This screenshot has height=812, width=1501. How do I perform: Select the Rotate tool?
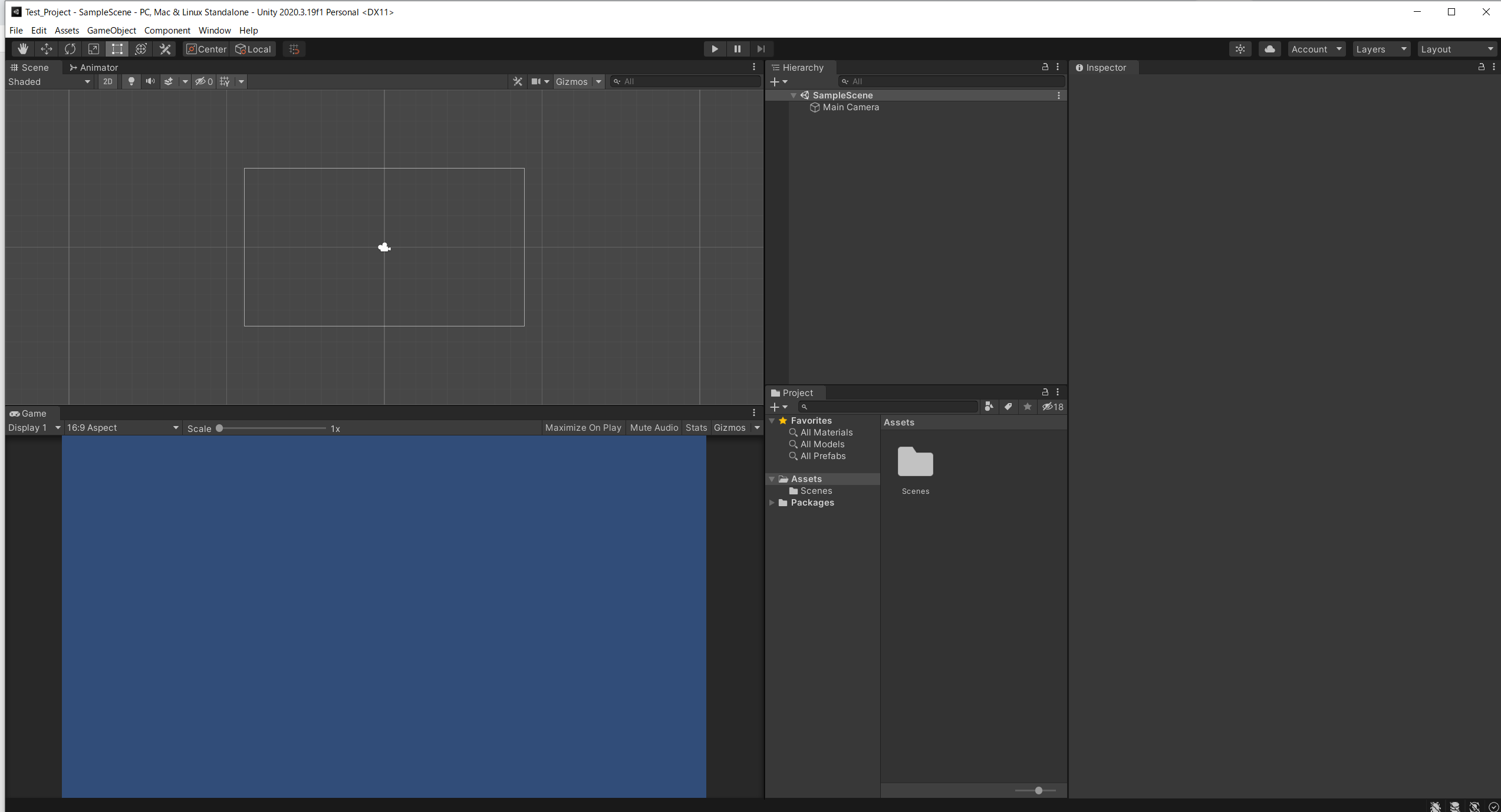(x=70, y=49)
